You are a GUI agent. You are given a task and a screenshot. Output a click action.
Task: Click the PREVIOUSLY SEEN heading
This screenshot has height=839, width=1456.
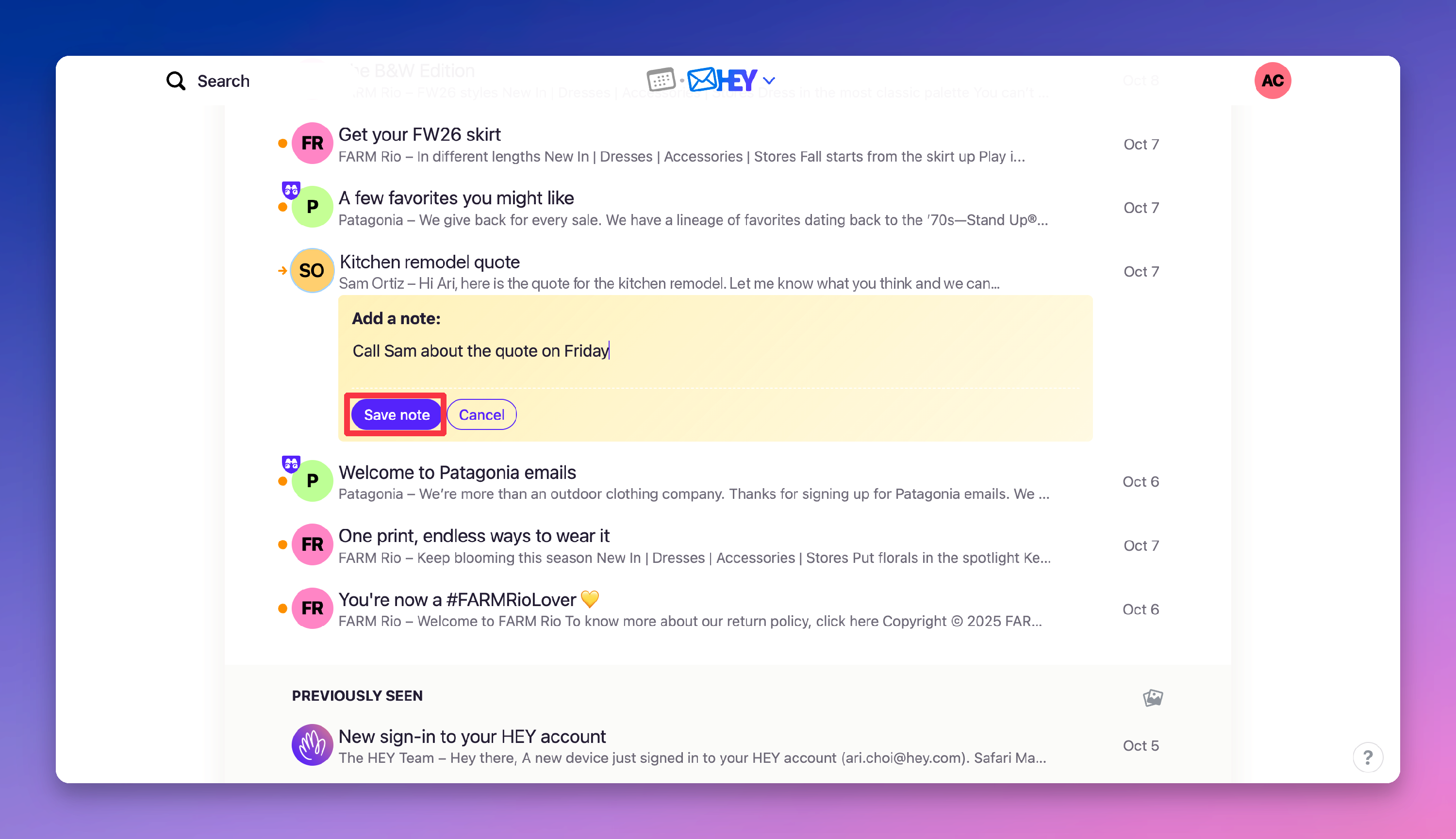[x=357, y=695]
